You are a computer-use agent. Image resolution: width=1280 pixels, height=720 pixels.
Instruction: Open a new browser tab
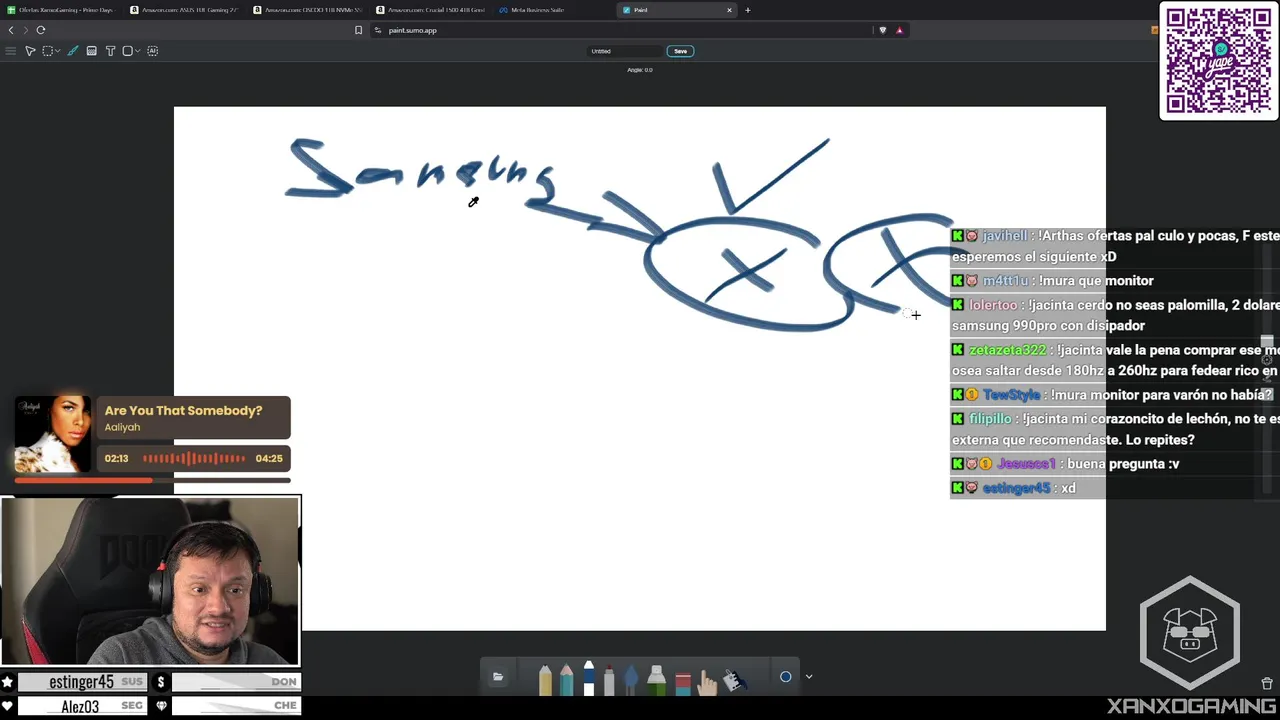click(x=748, y=10)
